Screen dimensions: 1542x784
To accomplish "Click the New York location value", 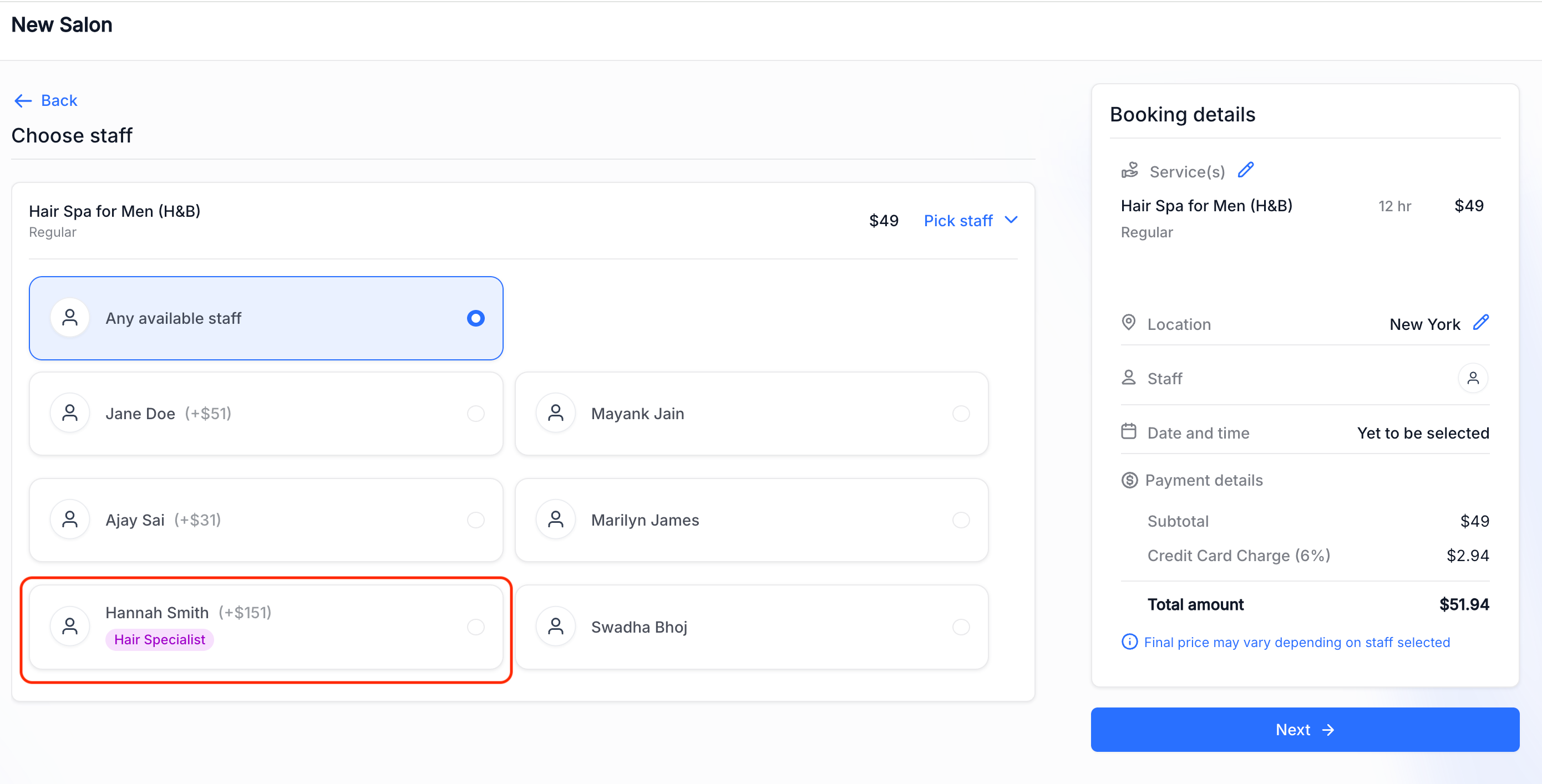I will [1424, 324].
